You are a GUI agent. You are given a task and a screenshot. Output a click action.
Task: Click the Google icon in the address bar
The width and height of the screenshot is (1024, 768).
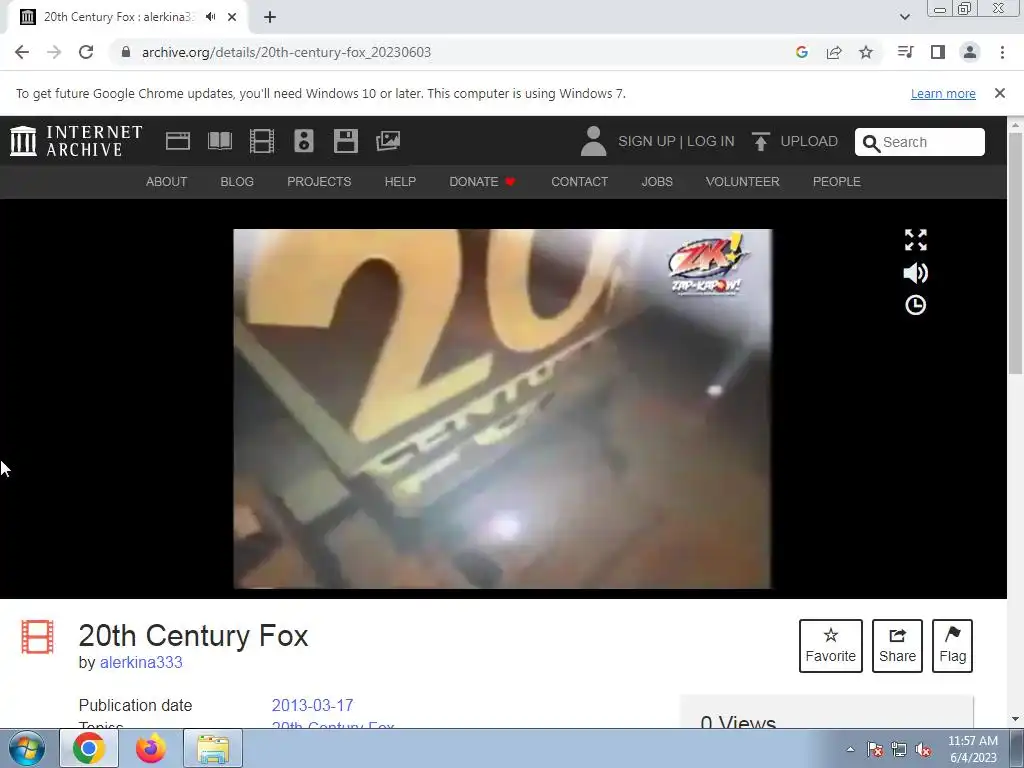(802, 52)
